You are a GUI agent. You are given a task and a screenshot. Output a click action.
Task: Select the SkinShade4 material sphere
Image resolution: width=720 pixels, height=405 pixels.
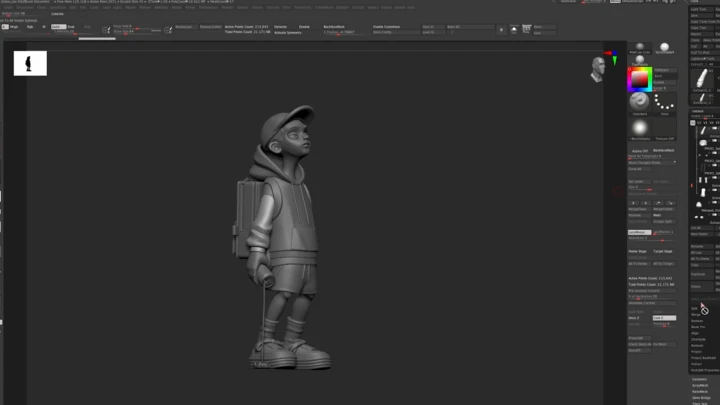pos(664,47)
